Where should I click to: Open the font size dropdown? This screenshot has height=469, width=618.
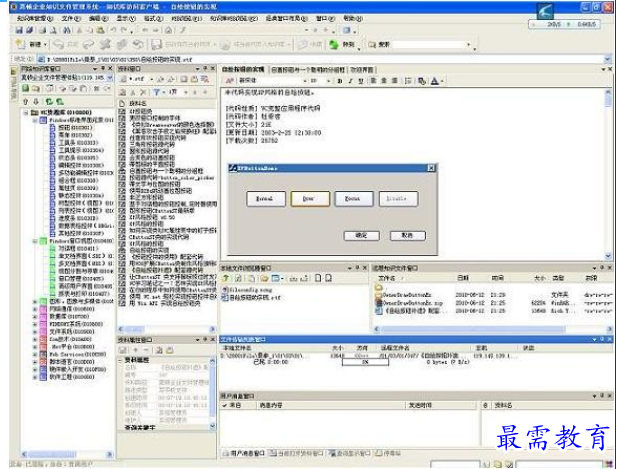[328, 81]
